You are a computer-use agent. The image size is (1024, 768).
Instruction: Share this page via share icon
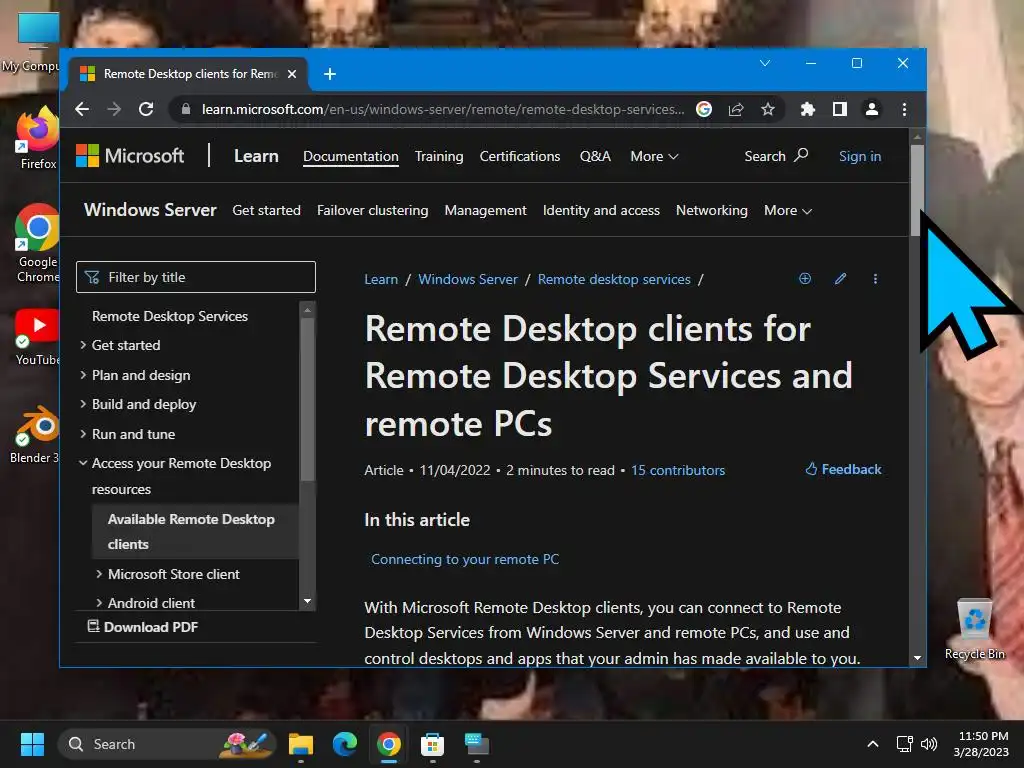[736, 109]
